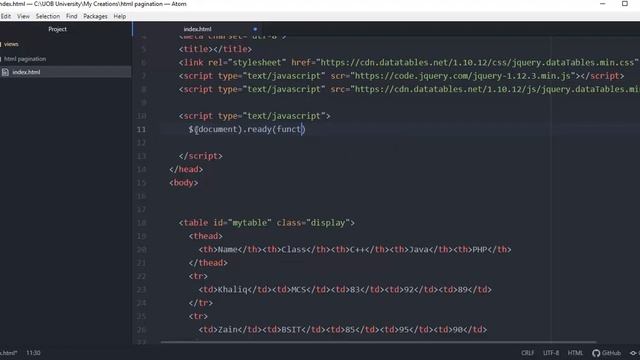The width and height of the screenshot is (640, 360).
Task: Click the table id "mytable" text
Action: (x=249, y=223)
